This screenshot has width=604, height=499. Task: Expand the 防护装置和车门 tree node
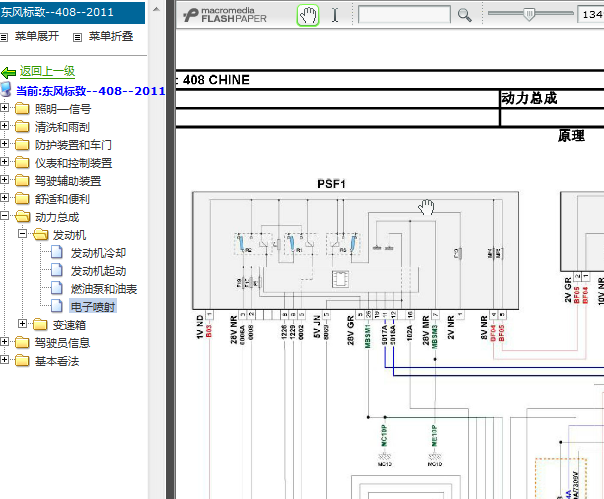click(x=4, y=144)
